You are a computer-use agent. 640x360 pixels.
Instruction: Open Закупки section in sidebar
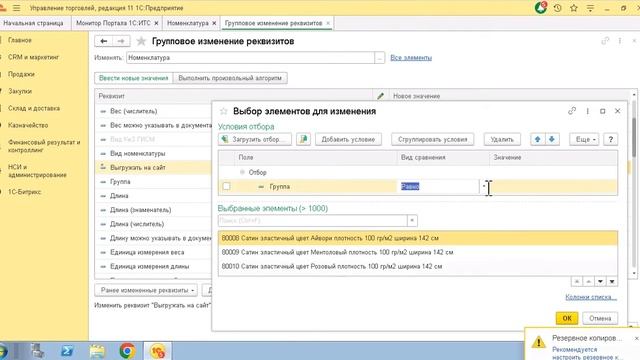click(20, 91)
